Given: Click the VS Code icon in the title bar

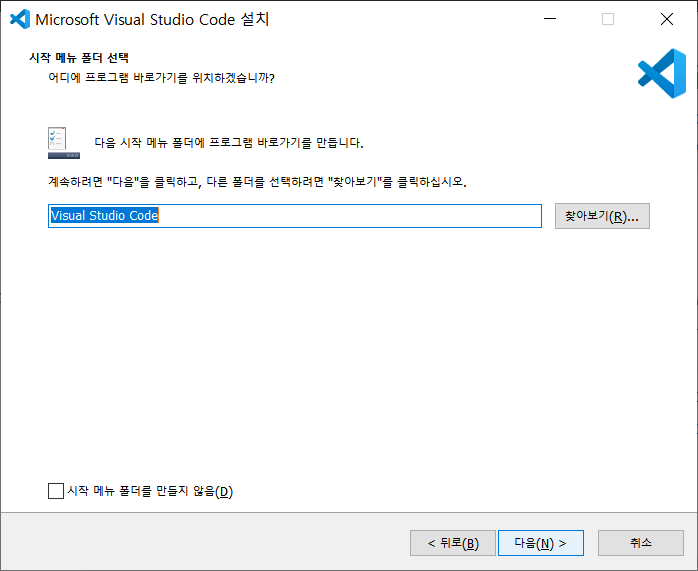Looking at the screenshot, I should point(20,19).
